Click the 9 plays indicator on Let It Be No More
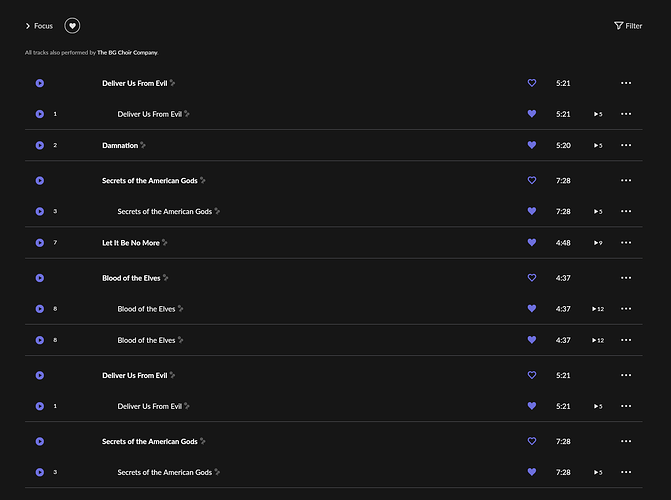 coord(597,243)
